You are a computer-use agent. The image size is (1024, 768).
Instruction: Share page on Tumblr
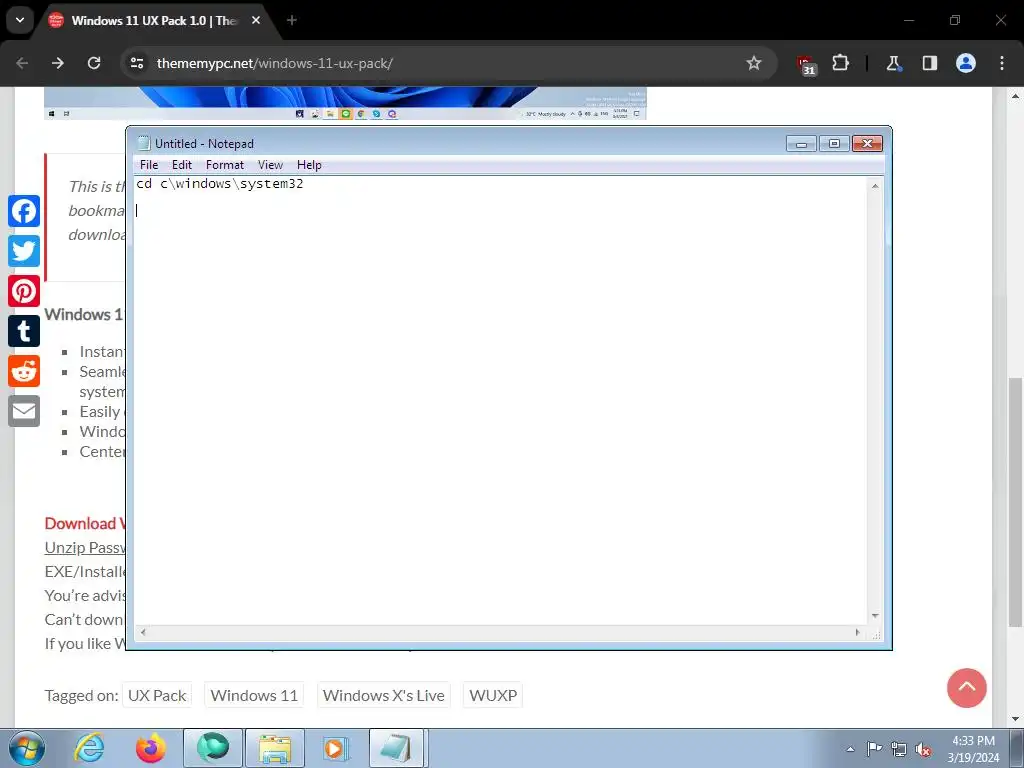coord(24,331)
